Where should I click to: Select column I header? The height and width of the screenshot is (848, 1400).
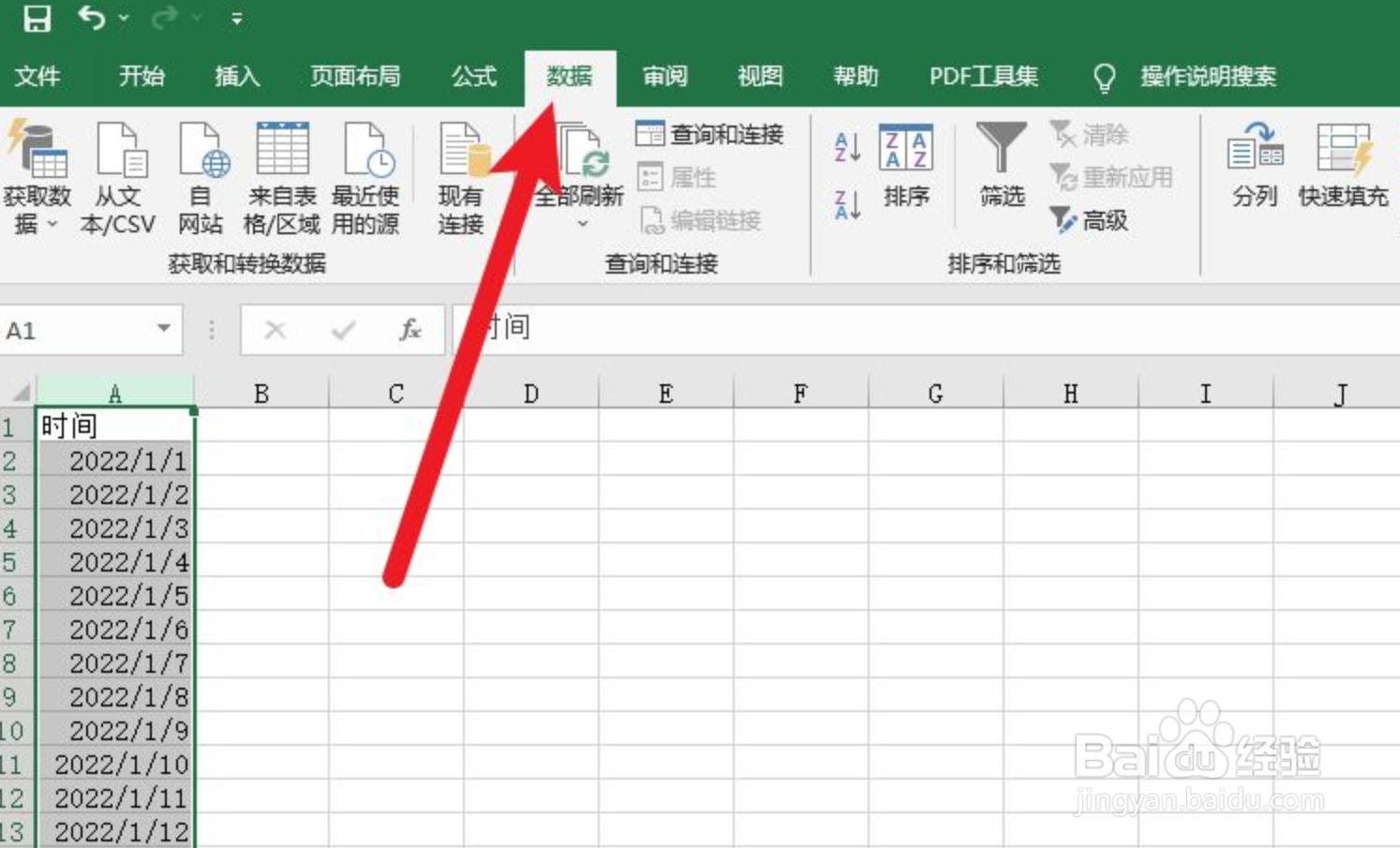1205,393
